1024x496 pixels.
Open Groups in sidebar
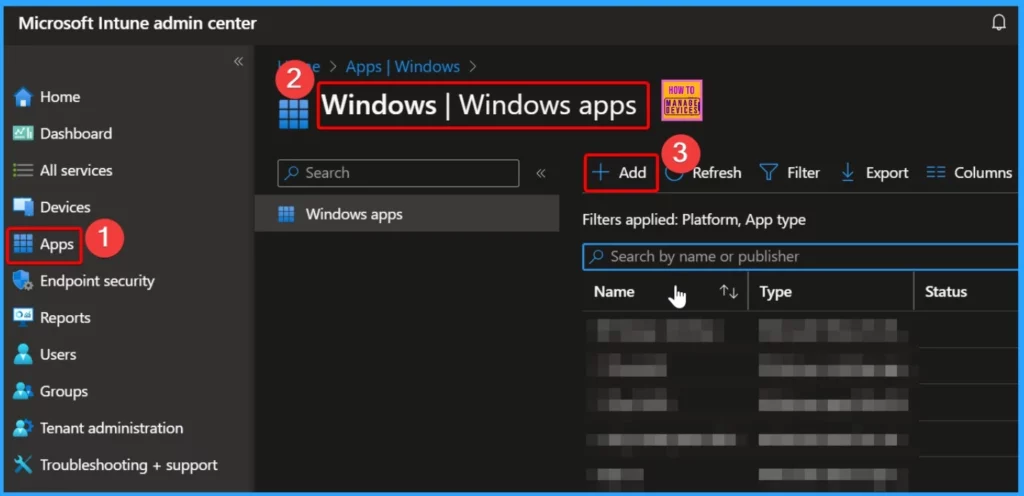click(63, 392)
